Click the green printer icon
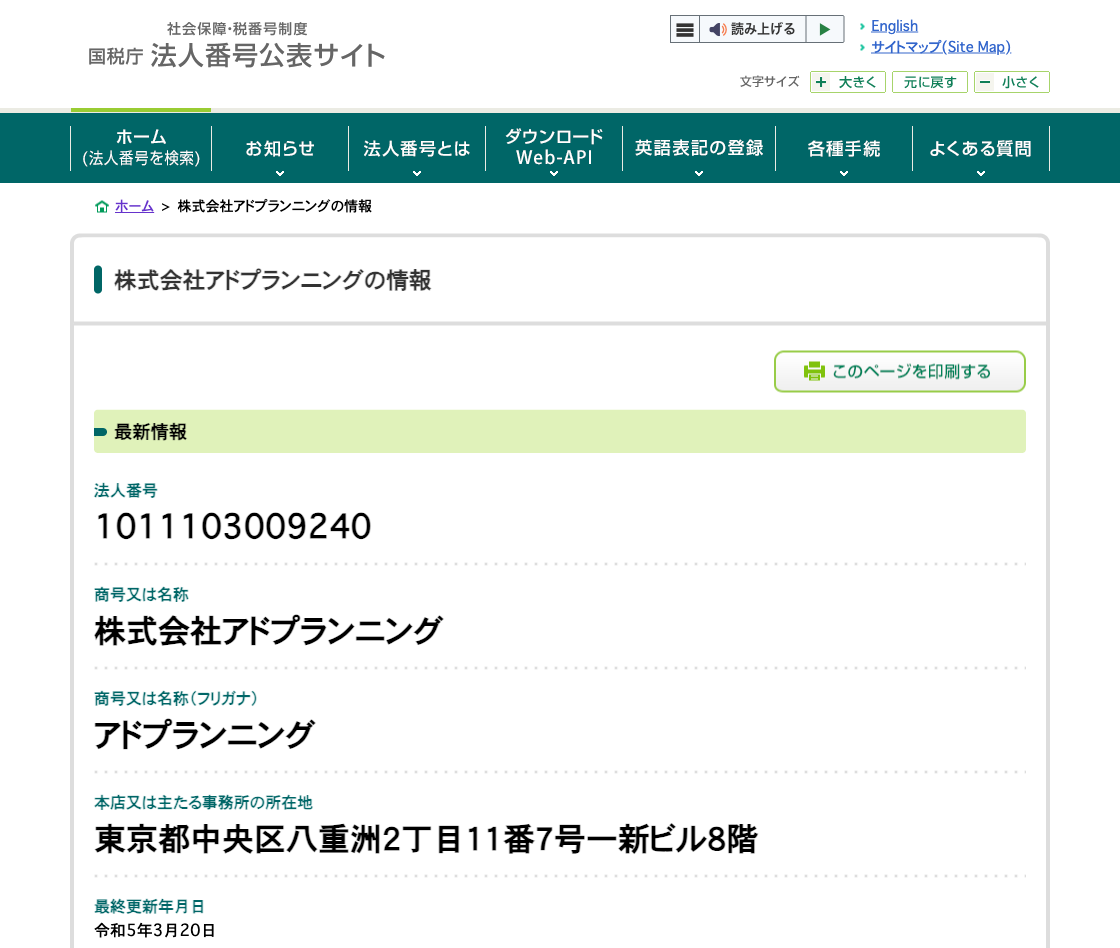The height and width of the screenshot is (948, 1120). 814,371
